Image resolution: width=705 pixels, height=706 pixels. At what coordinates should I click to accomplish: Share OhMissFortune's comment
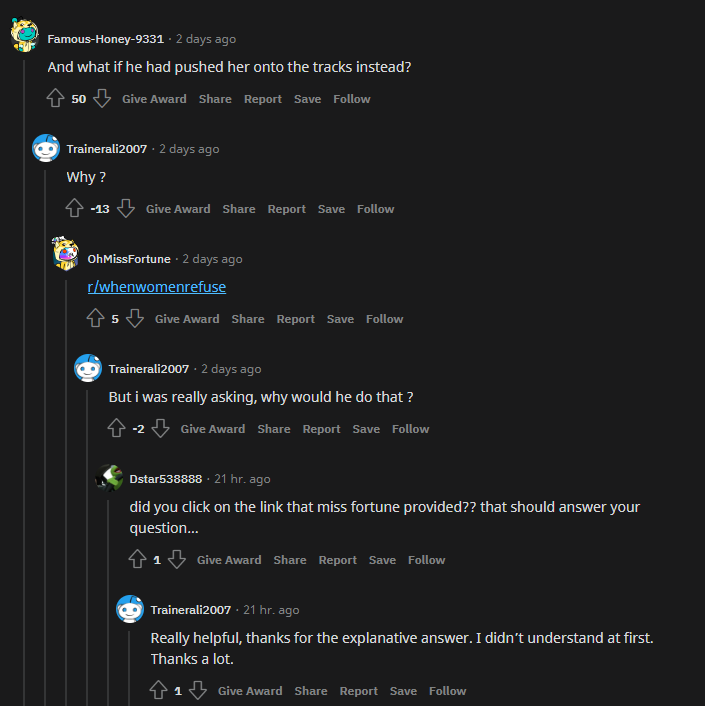[248, 319]
